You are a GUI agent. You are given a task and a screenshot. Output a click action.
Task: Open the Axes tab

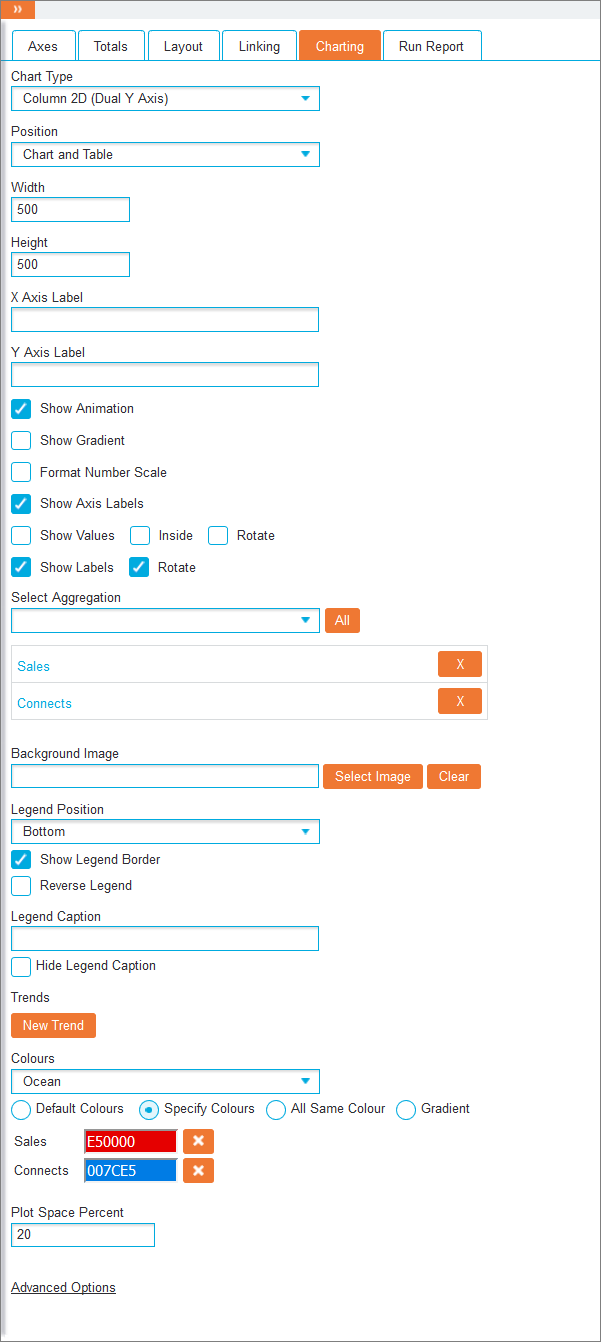coord(43,46)
